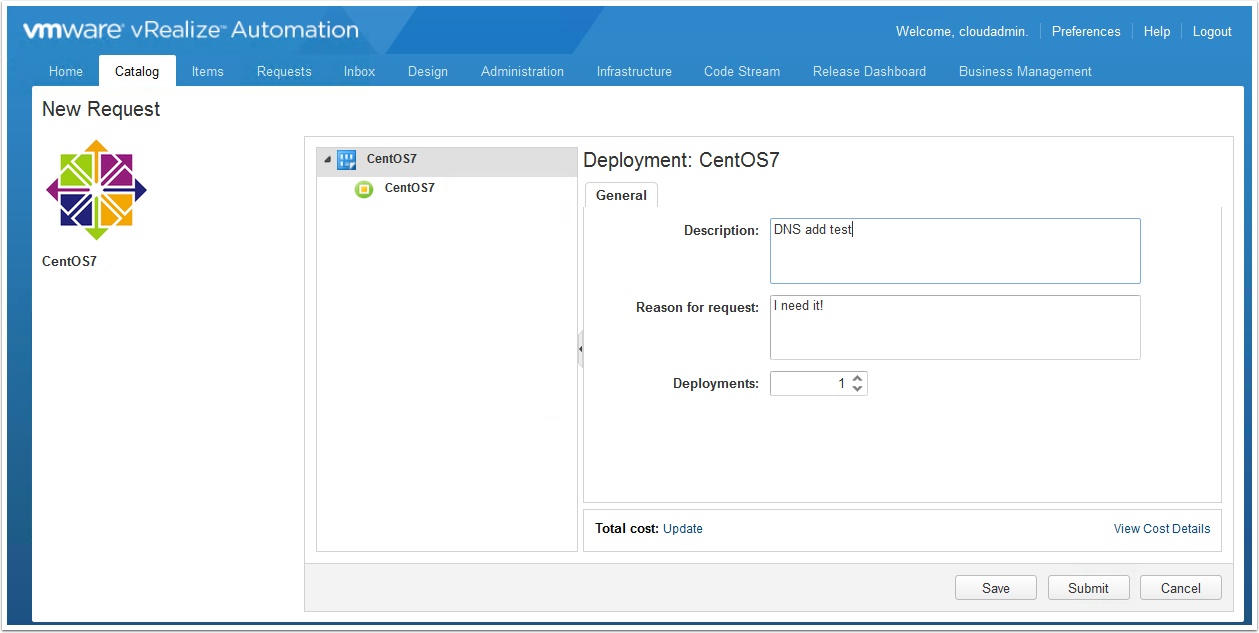1259x633 pixels.
Task: Collapse the left tree panel splitter arrow
Action: point(580,349)
